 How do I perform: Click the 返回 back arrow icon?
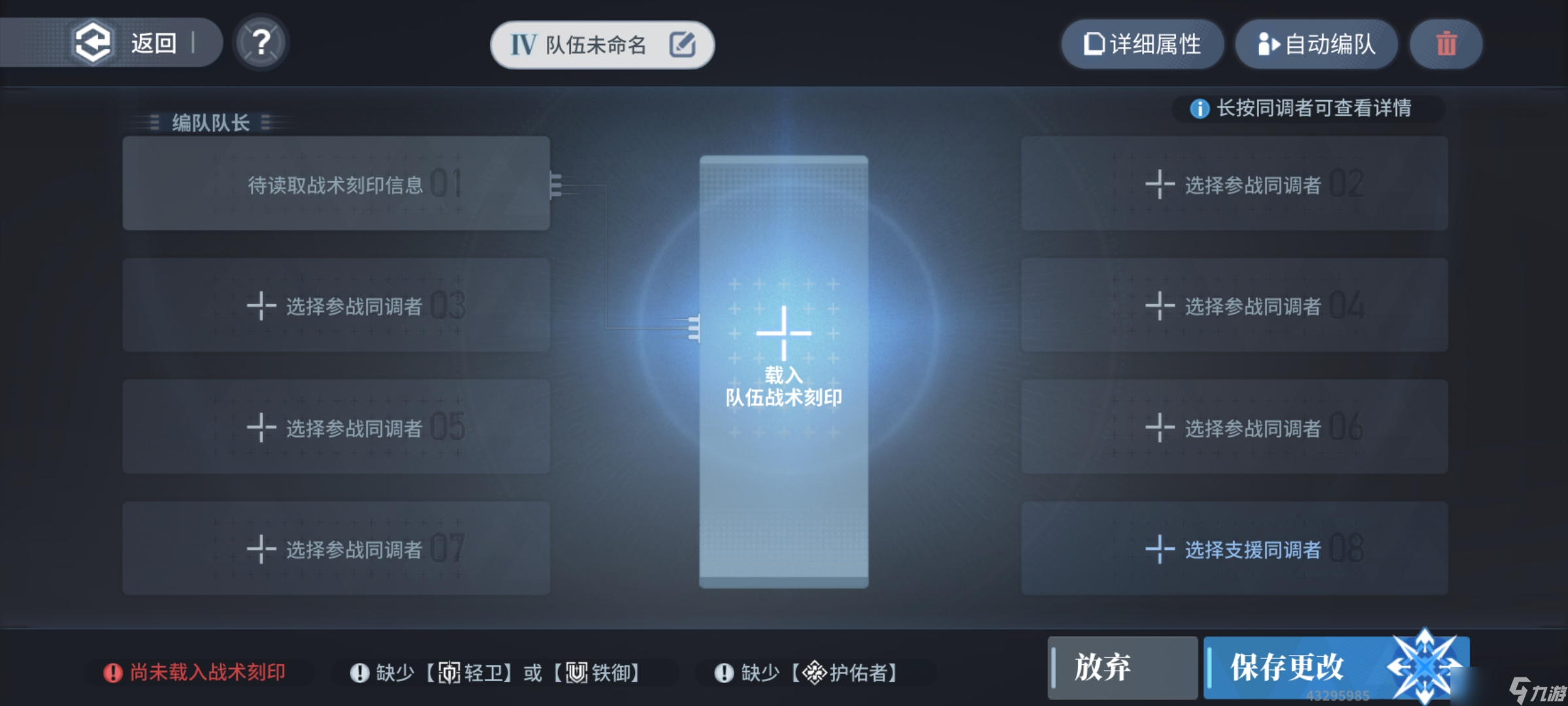(x=92, y=43)
